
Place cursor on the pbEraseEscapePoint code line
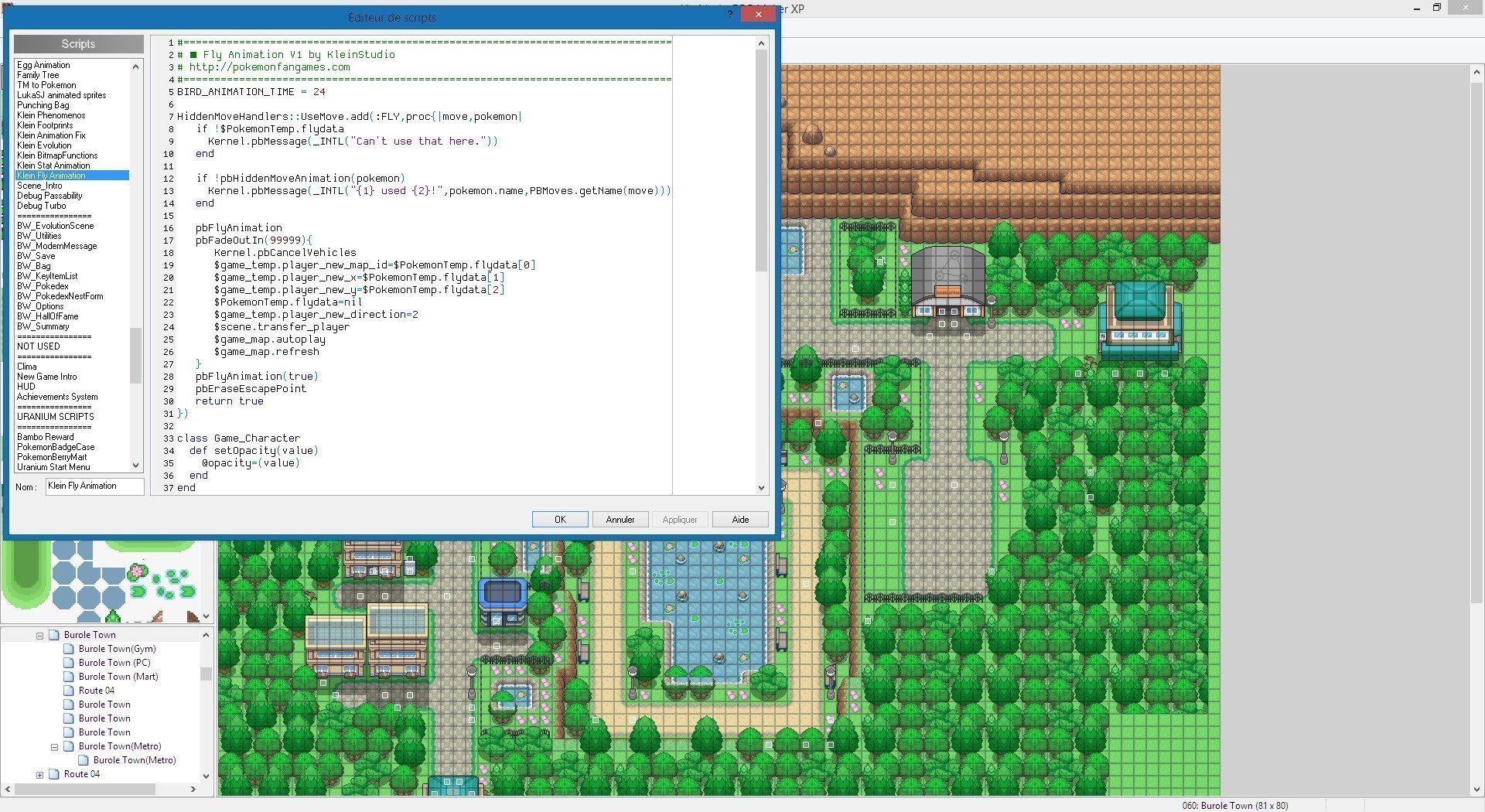[251, 389]
